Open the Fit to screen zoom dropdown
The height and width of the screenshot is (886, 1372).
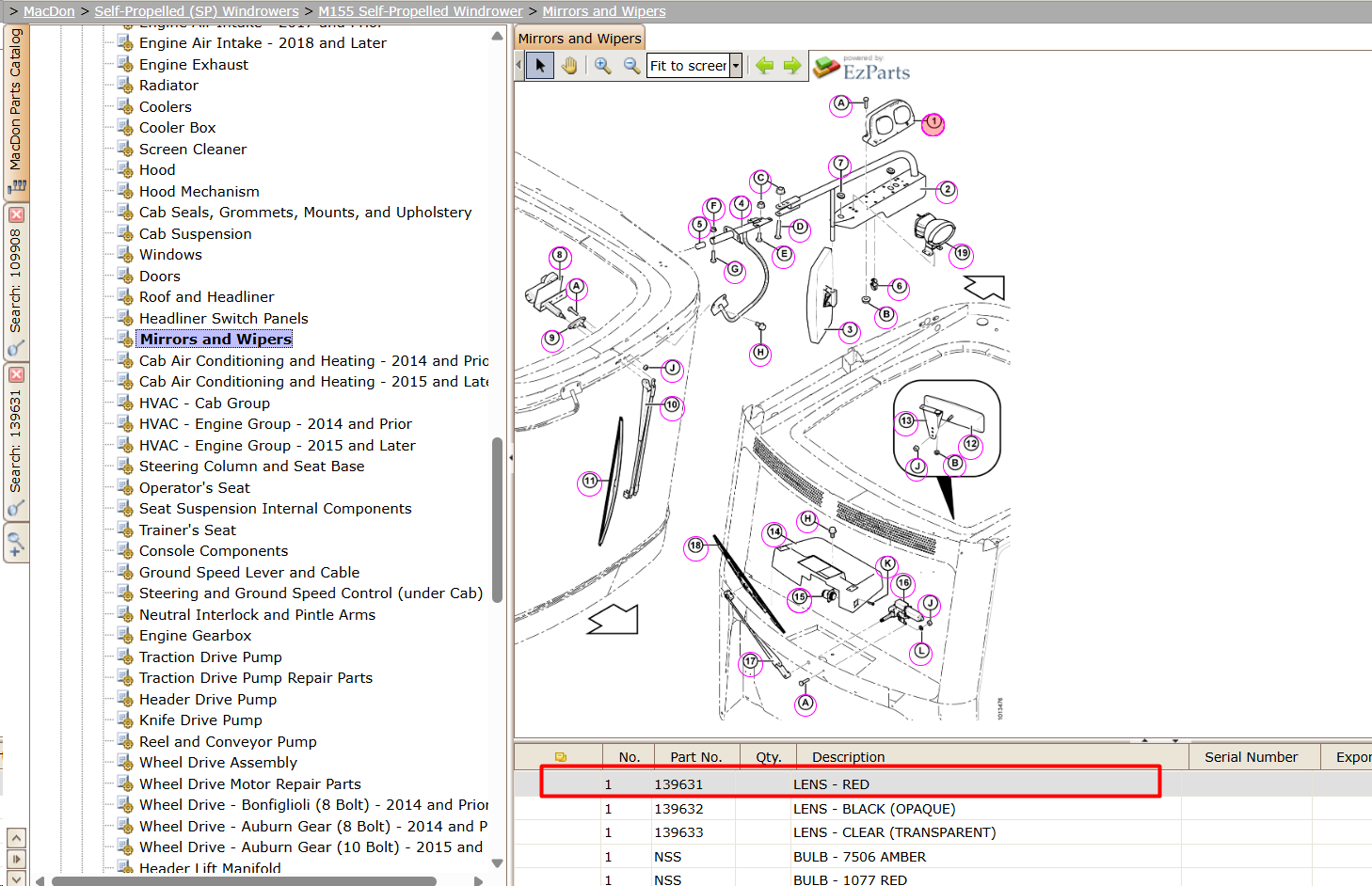(x=736, y=66)
